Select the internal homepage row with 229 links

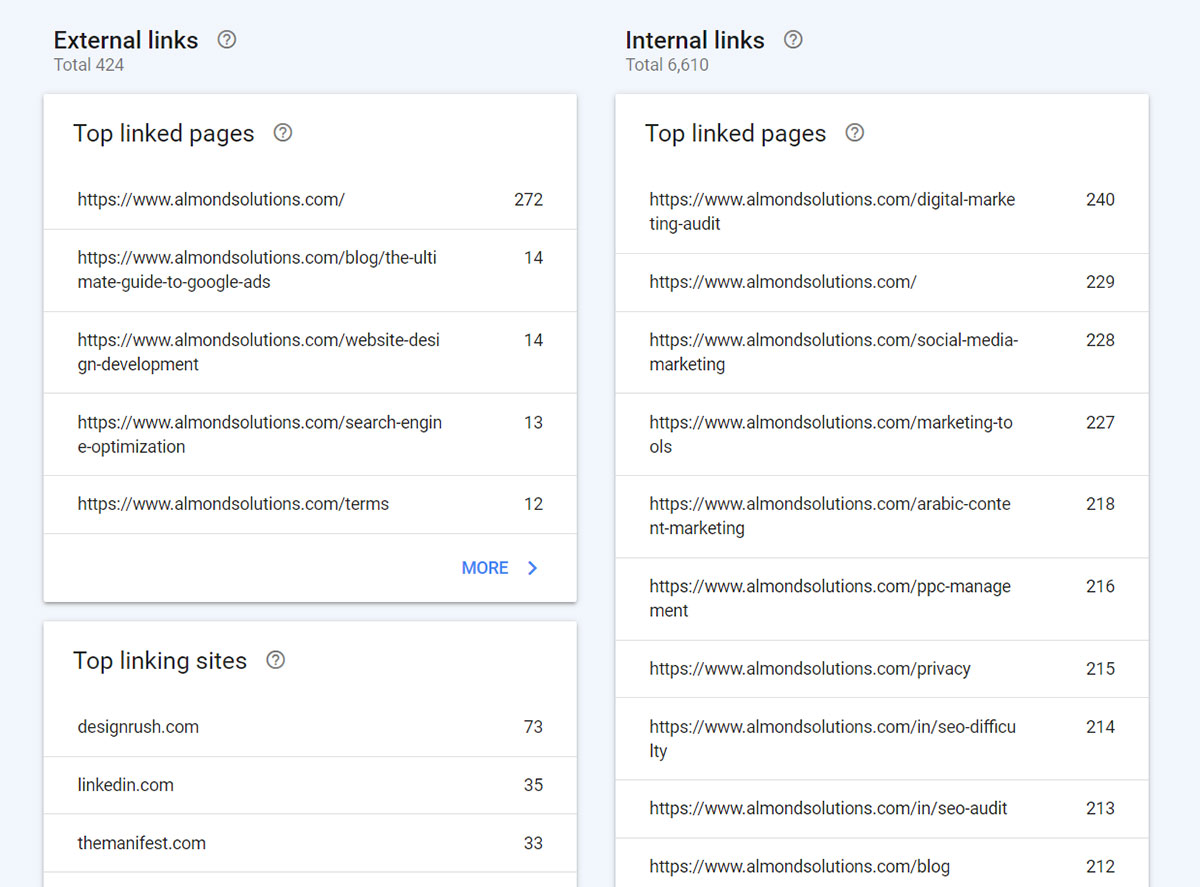point(882,282)
